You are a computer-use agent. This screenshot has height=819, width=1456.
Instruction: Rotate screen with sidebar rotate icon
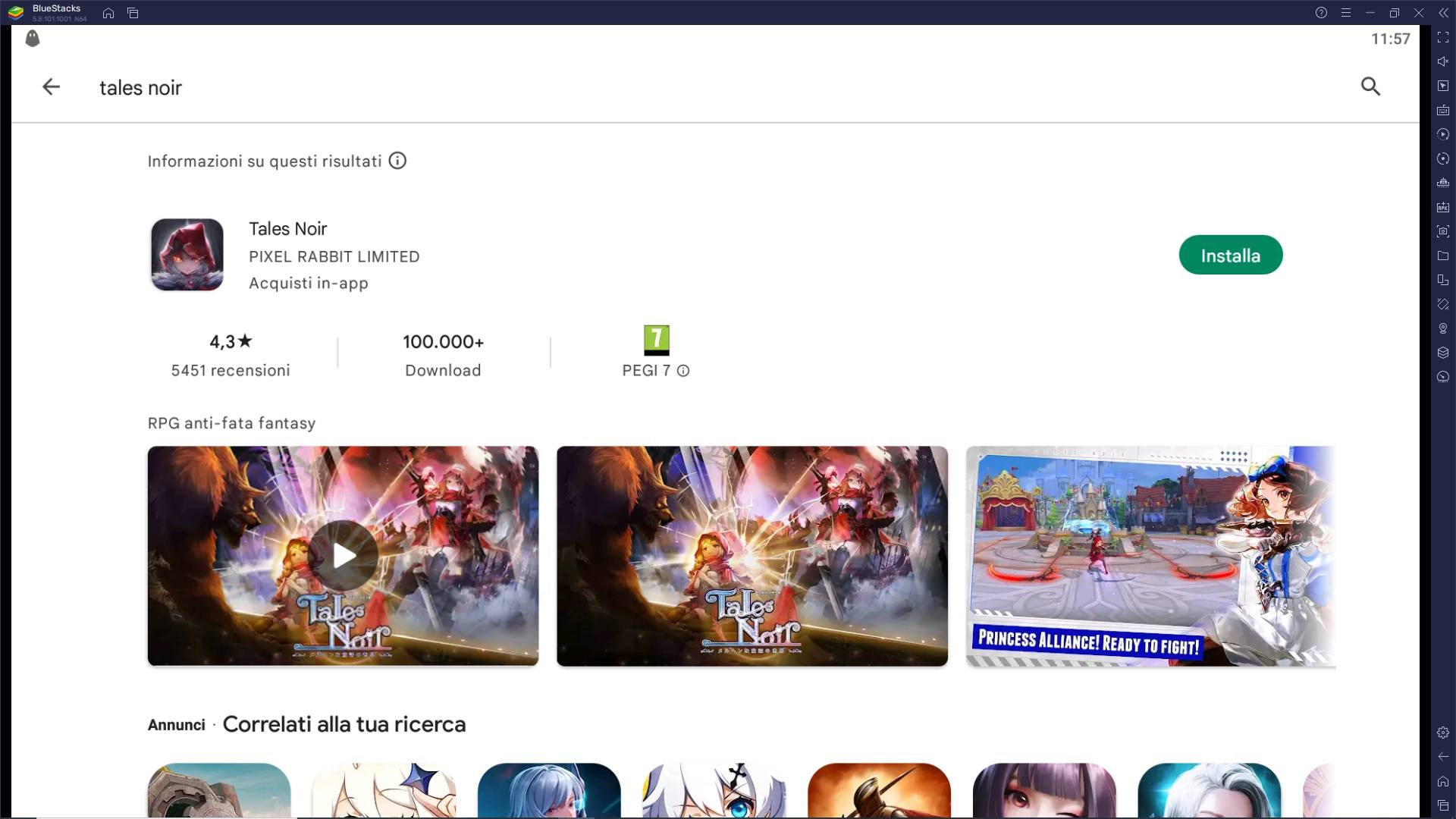[1442, 304]
